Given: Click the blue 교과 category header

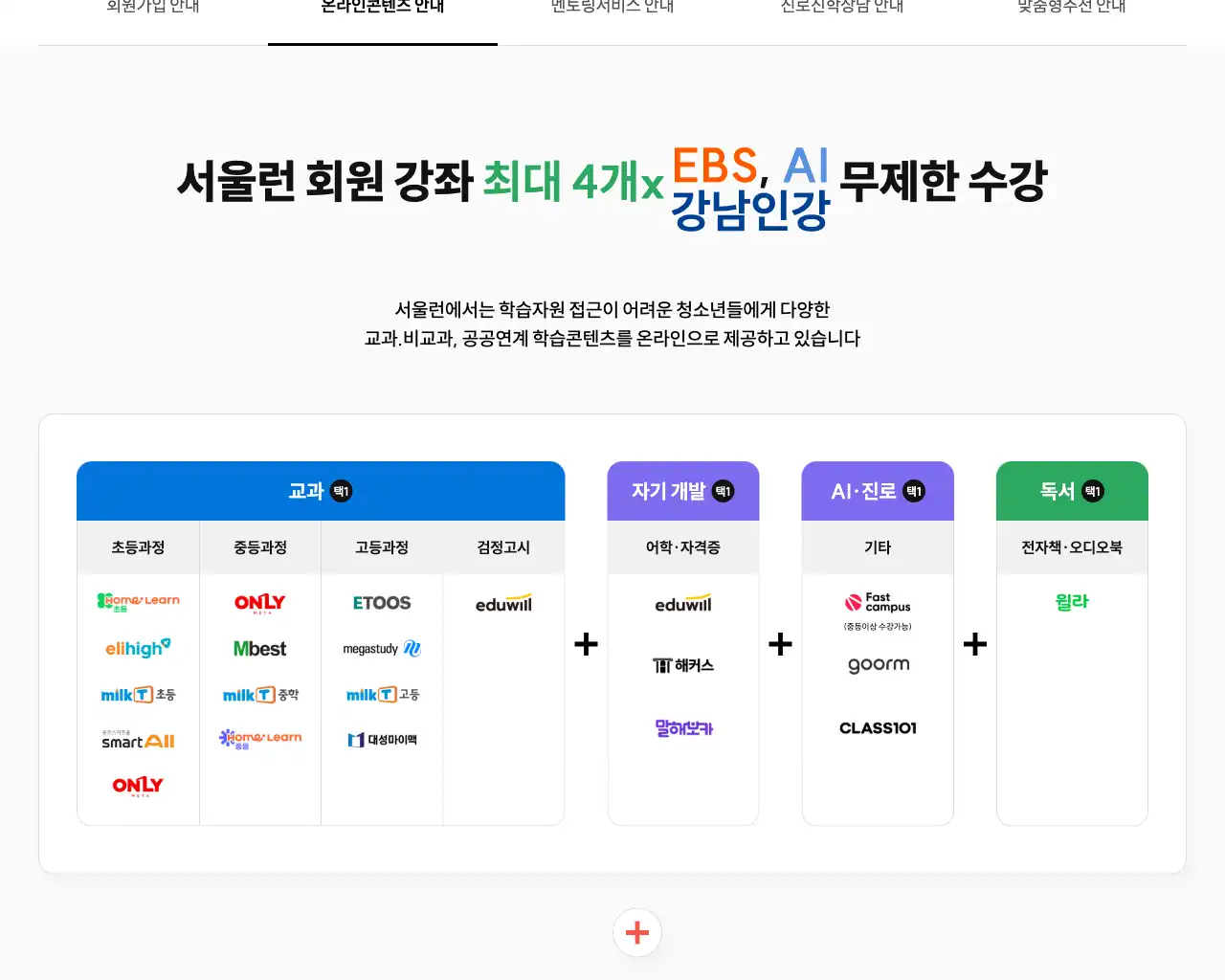Looking at the screenshot, I should [321, 491].
